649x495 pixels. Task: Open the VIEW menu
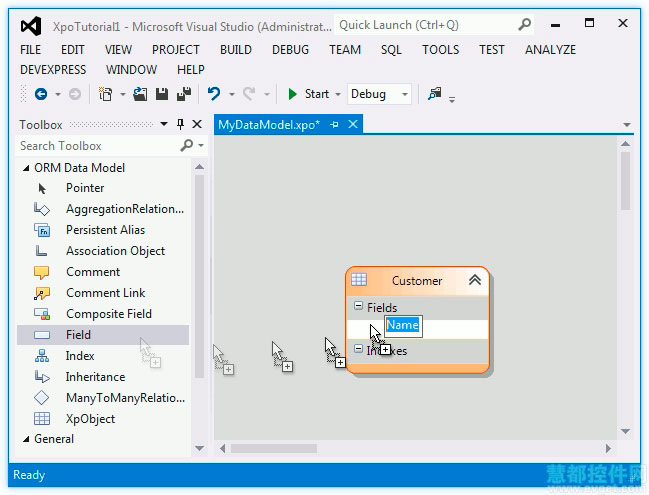118,50
